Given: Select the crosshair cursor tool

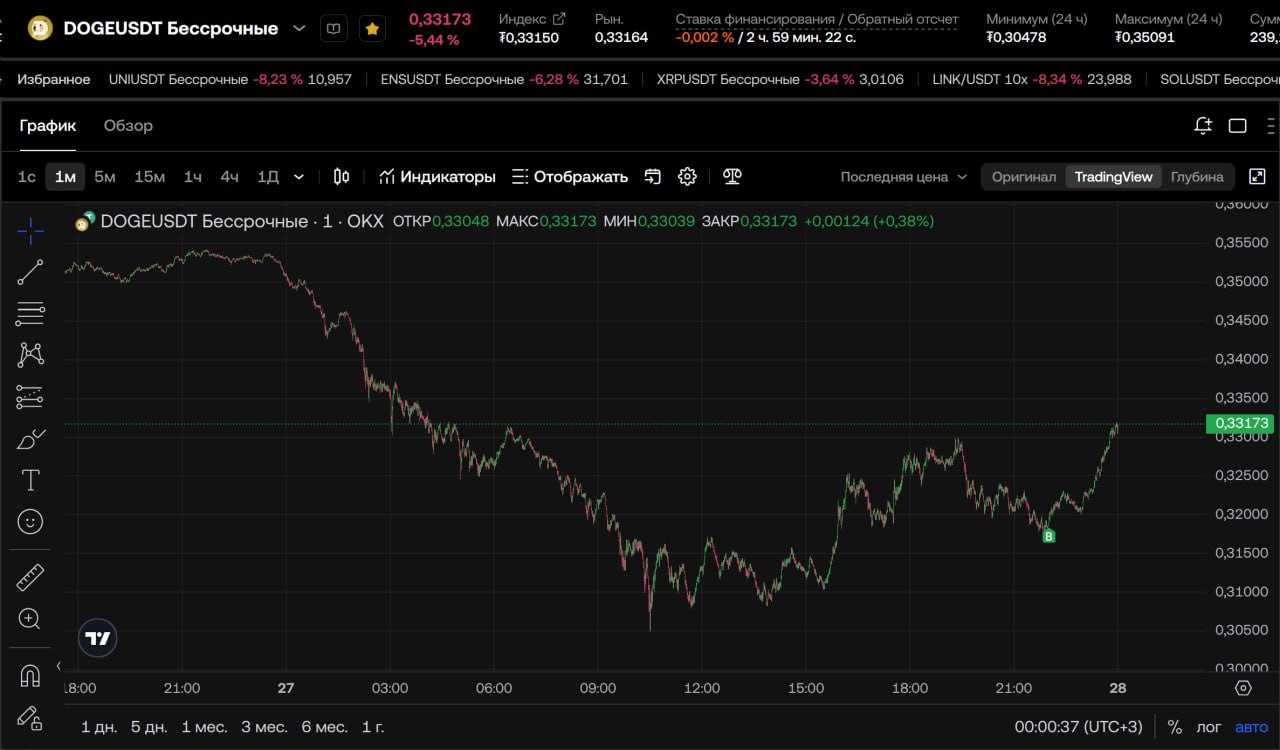Looking at the screenshot, I should click(x=31, y=232).
